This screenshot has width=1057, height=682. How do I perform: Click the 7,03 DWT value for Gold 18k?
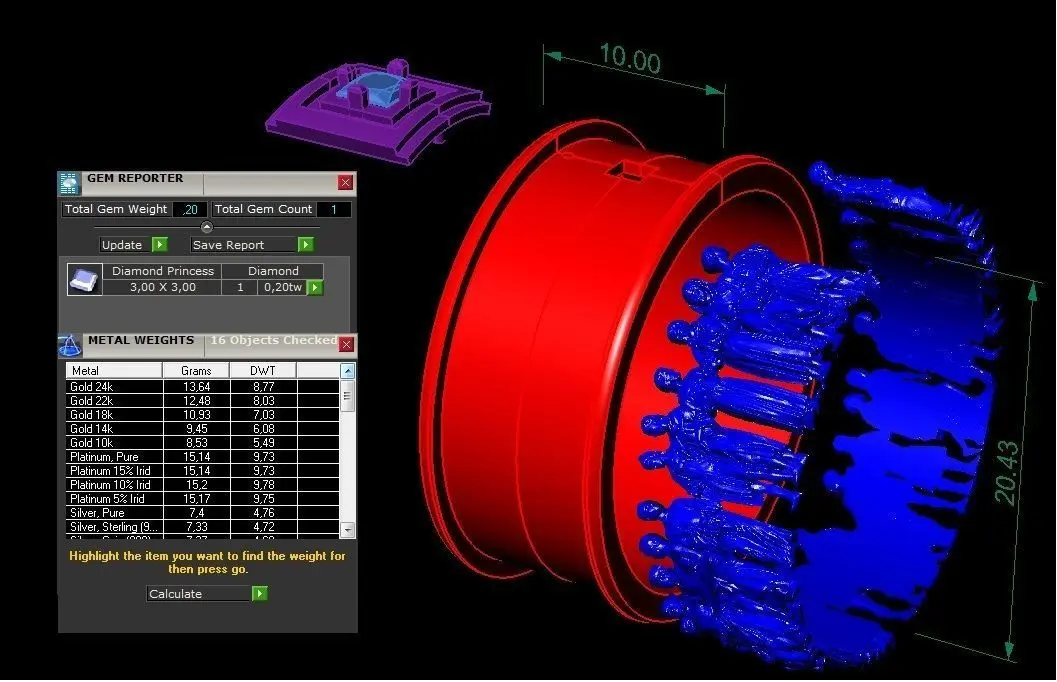click(x=264, y=414)
